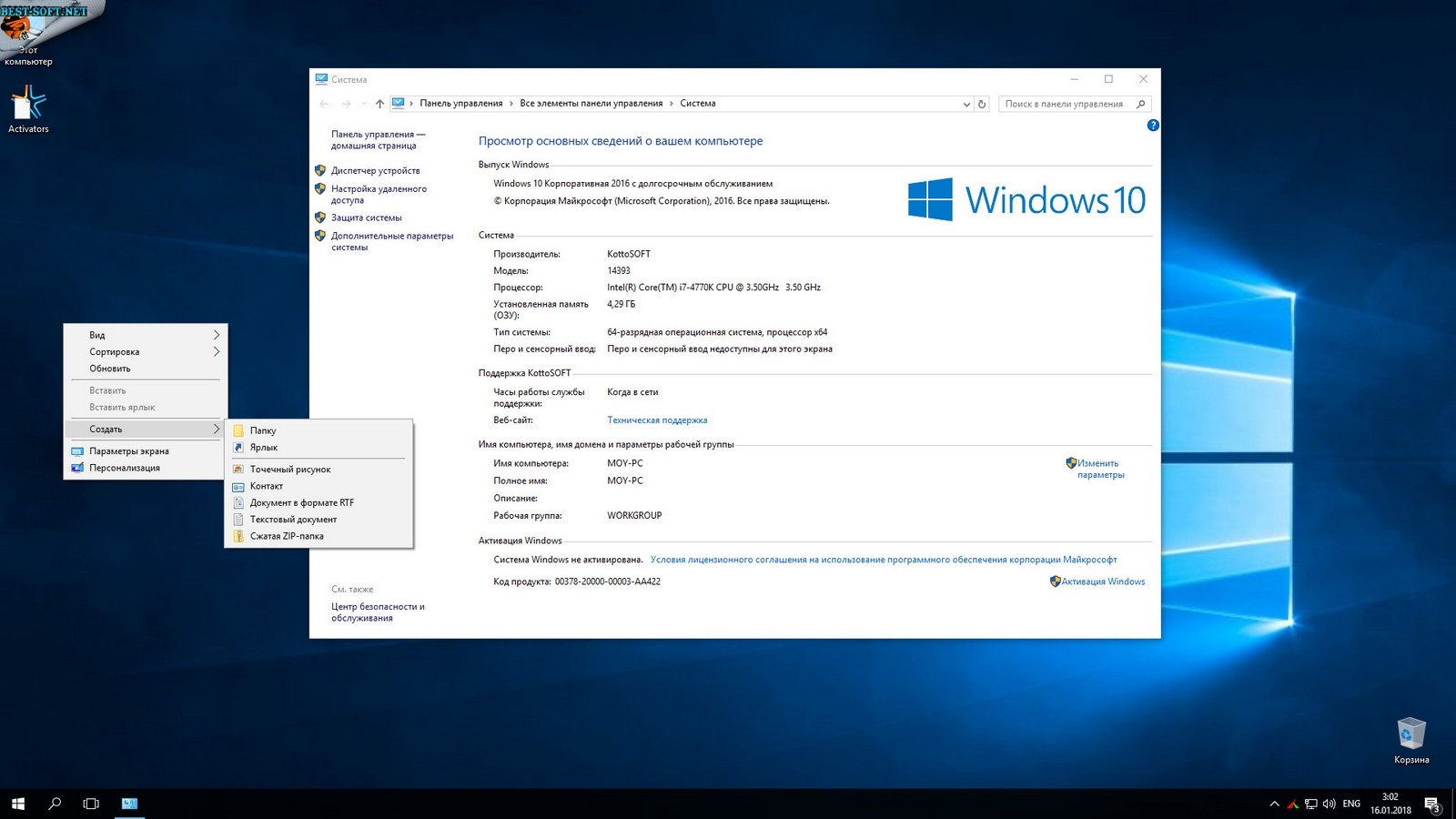The width and height of the screenshot is (1456, 819).
Task: Open the volume speaker tray icon
Action: click(1330, 804)
